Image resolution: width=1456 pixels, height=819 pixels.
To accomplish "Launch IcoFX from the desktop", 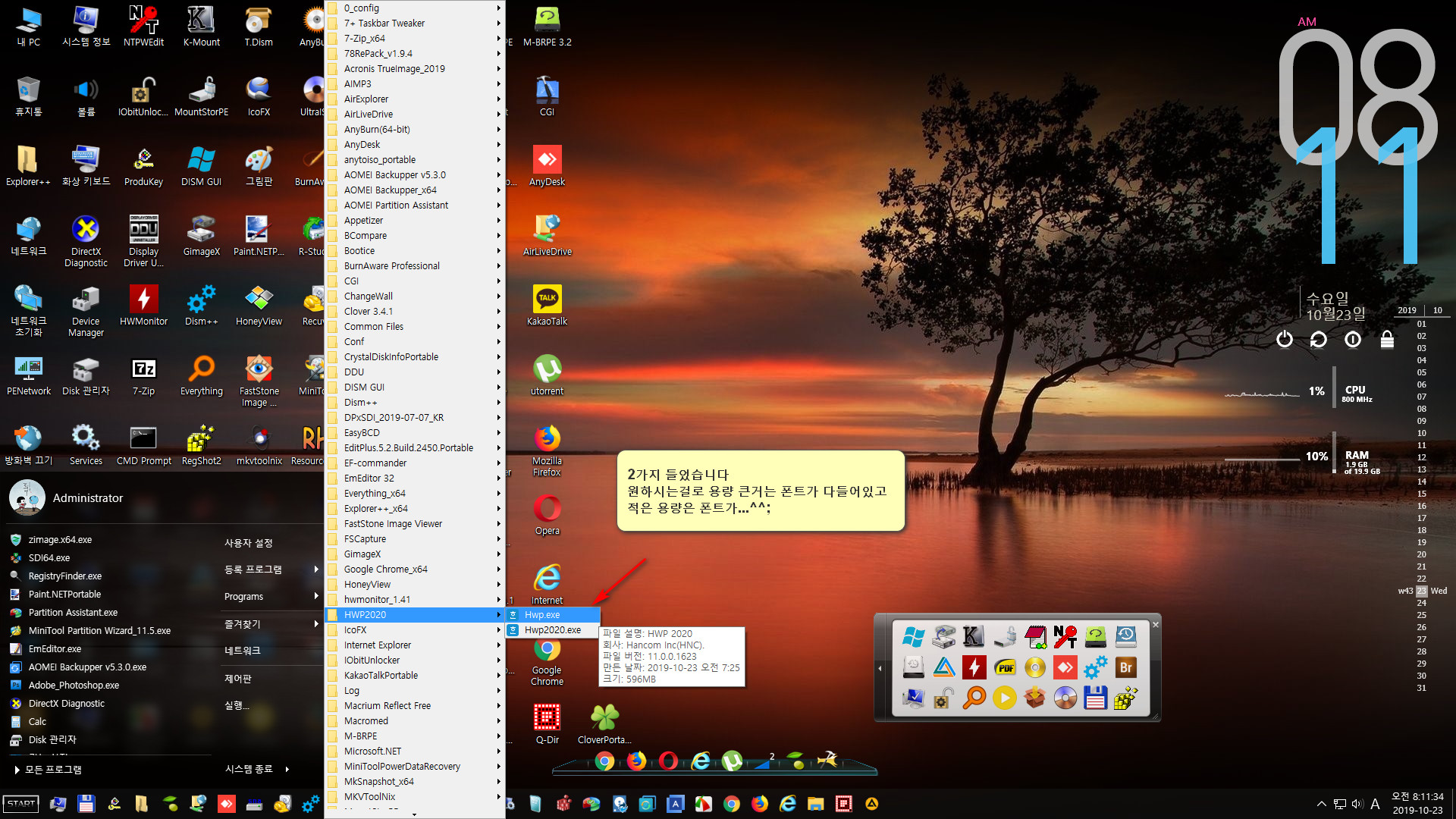I will point(259,96).
